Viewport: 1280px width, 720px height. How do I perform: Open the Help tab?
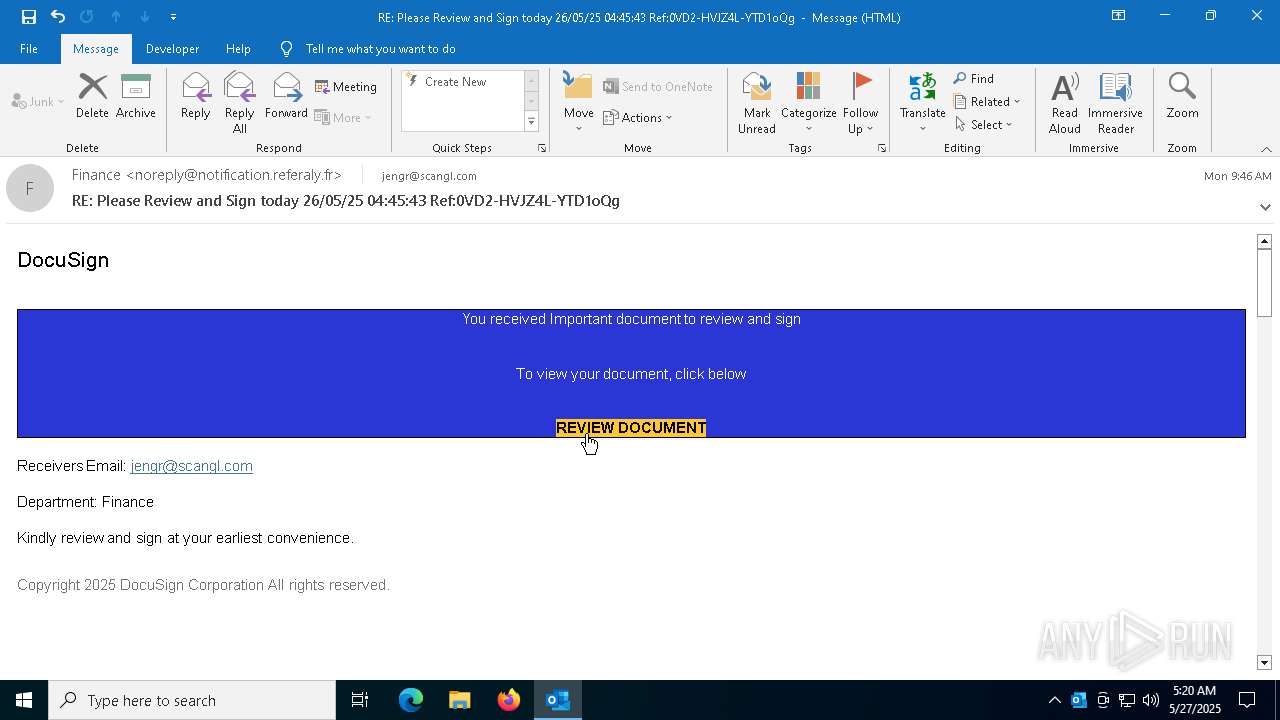[238, 49]
